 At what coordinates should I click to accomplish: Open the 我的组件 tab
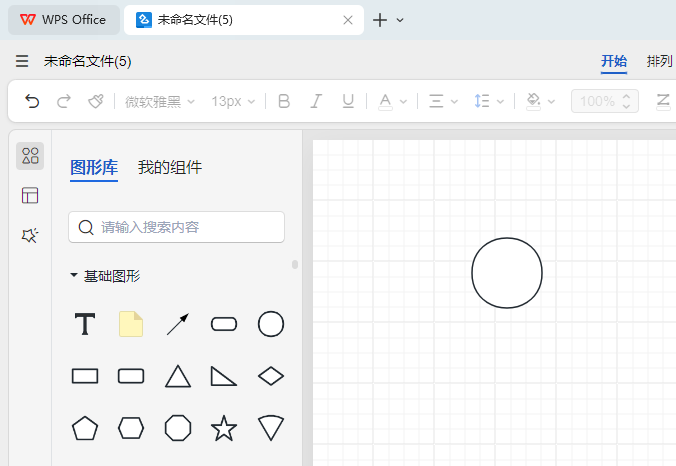pos(170,167)
